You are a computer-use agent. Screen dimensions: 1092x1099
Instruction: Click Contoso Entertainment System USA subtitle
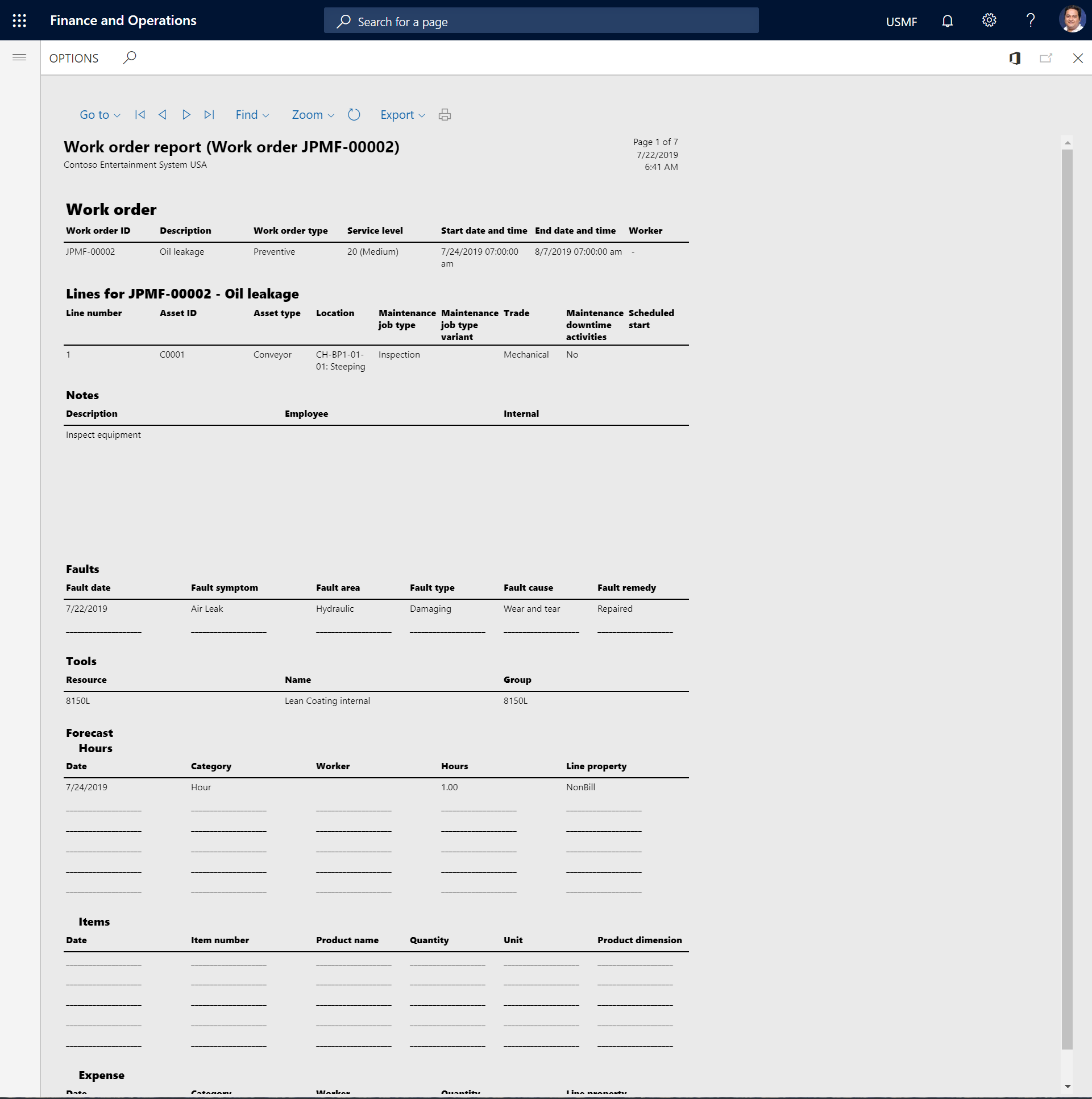[x=135, y=164]
